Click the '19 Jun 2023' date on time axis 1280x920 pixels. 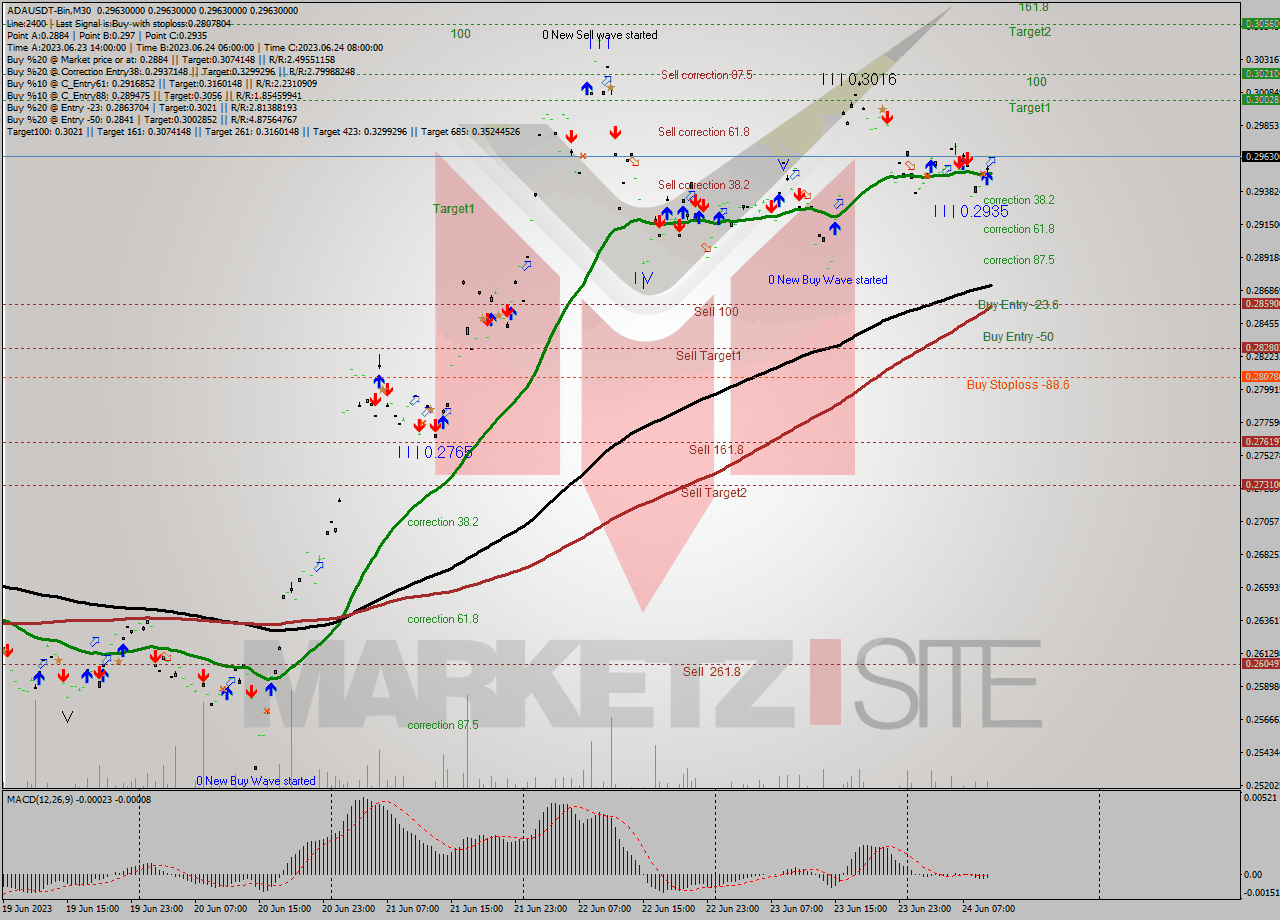click(27, 909)
